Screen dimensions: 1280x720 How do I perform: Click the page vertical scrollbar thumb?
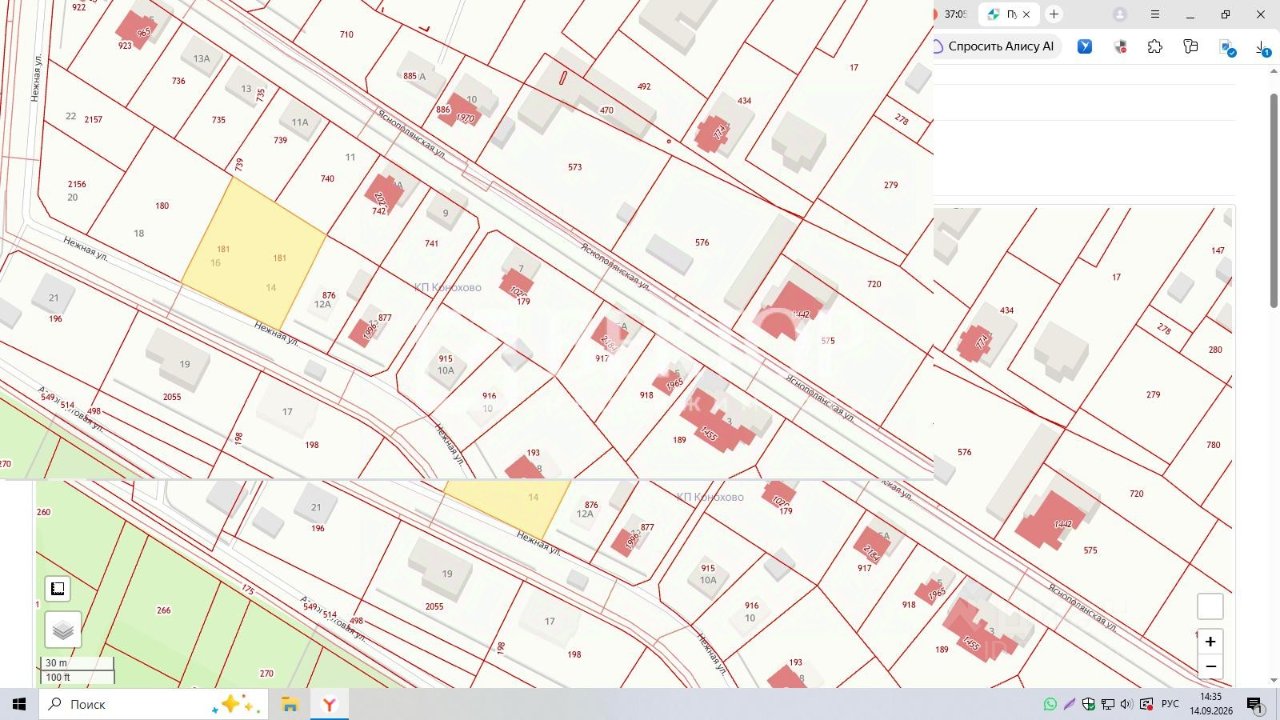click(x=1273, y=200)
